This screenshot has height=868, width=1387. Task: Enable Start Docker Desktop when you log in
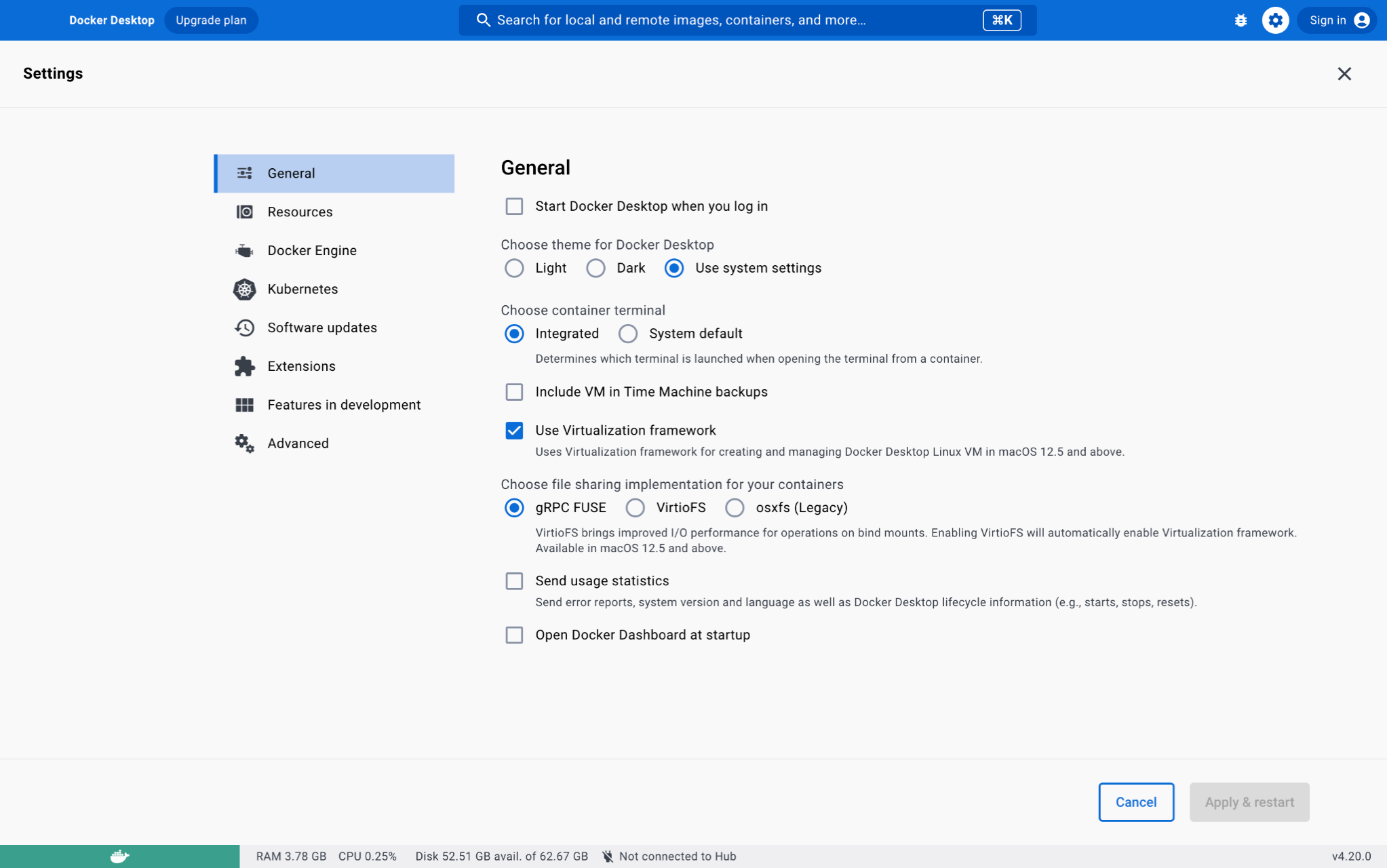pos(514,206)
